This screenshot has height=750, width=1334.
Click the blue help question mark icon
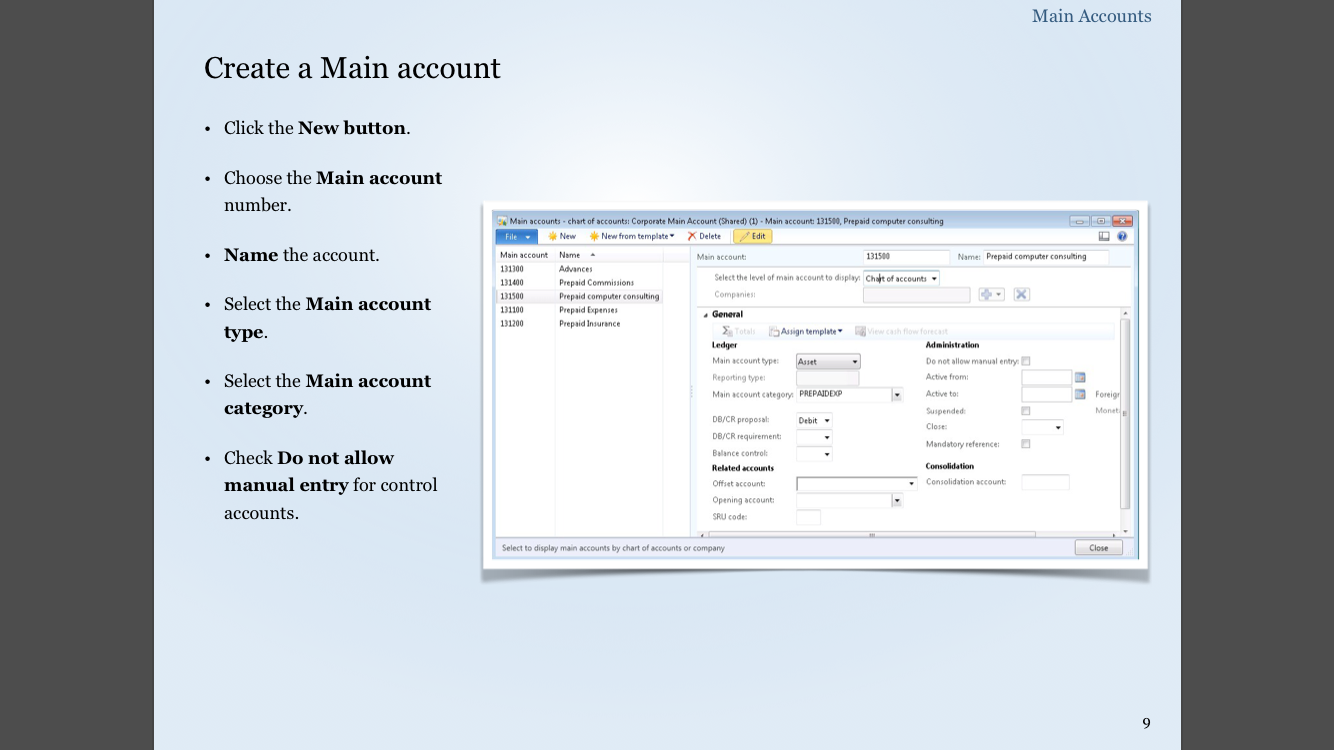(x=1122, y=237)
